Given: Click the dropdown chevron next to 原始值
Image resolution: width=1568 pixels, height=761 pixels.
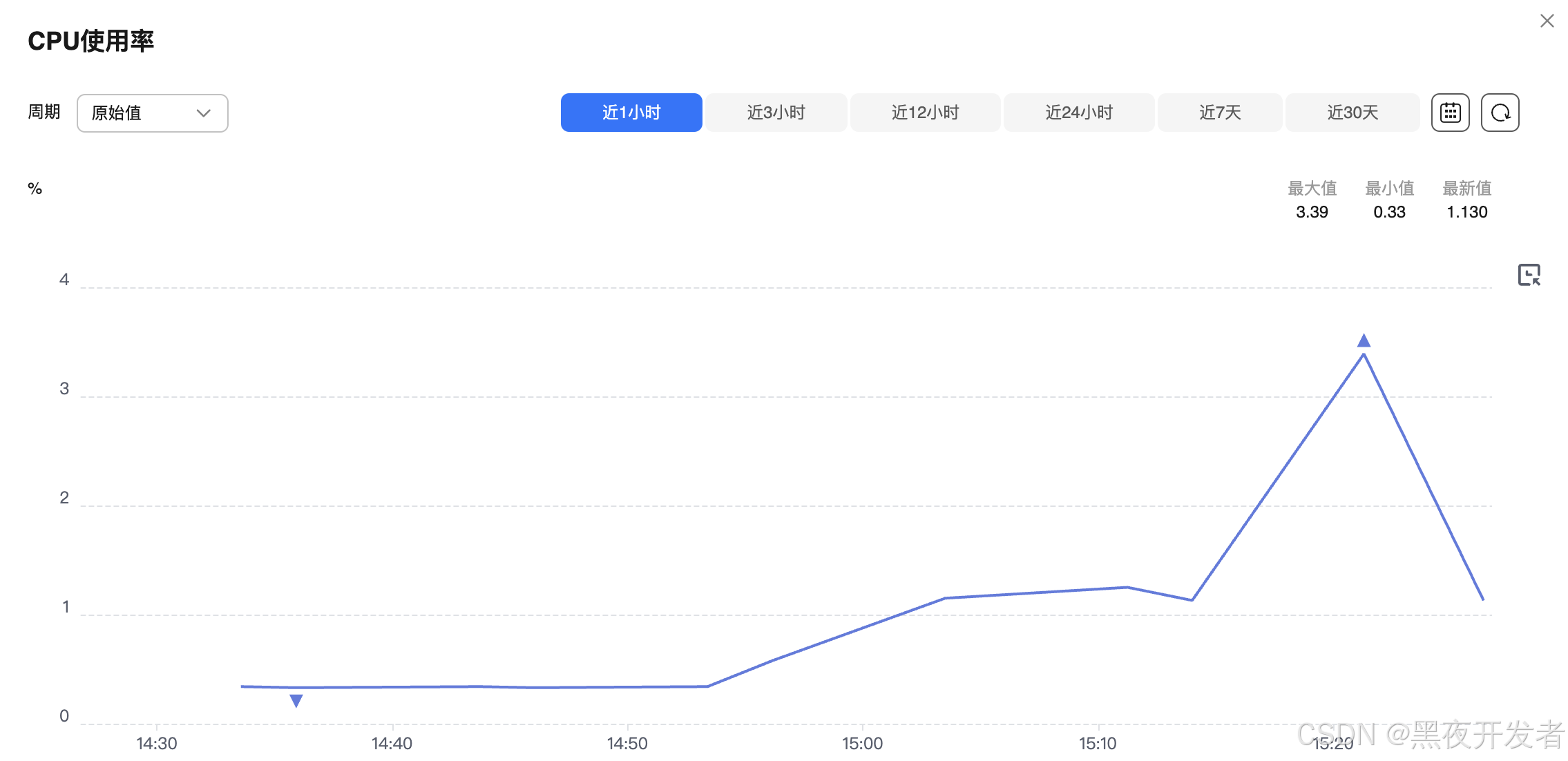Looking at the screenshot, I should point(203,113).
